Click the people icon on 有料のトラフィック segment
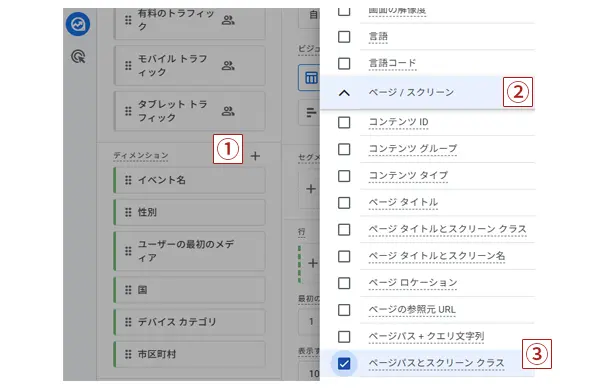Screen dimensions: 600x388 pos(228,20)
